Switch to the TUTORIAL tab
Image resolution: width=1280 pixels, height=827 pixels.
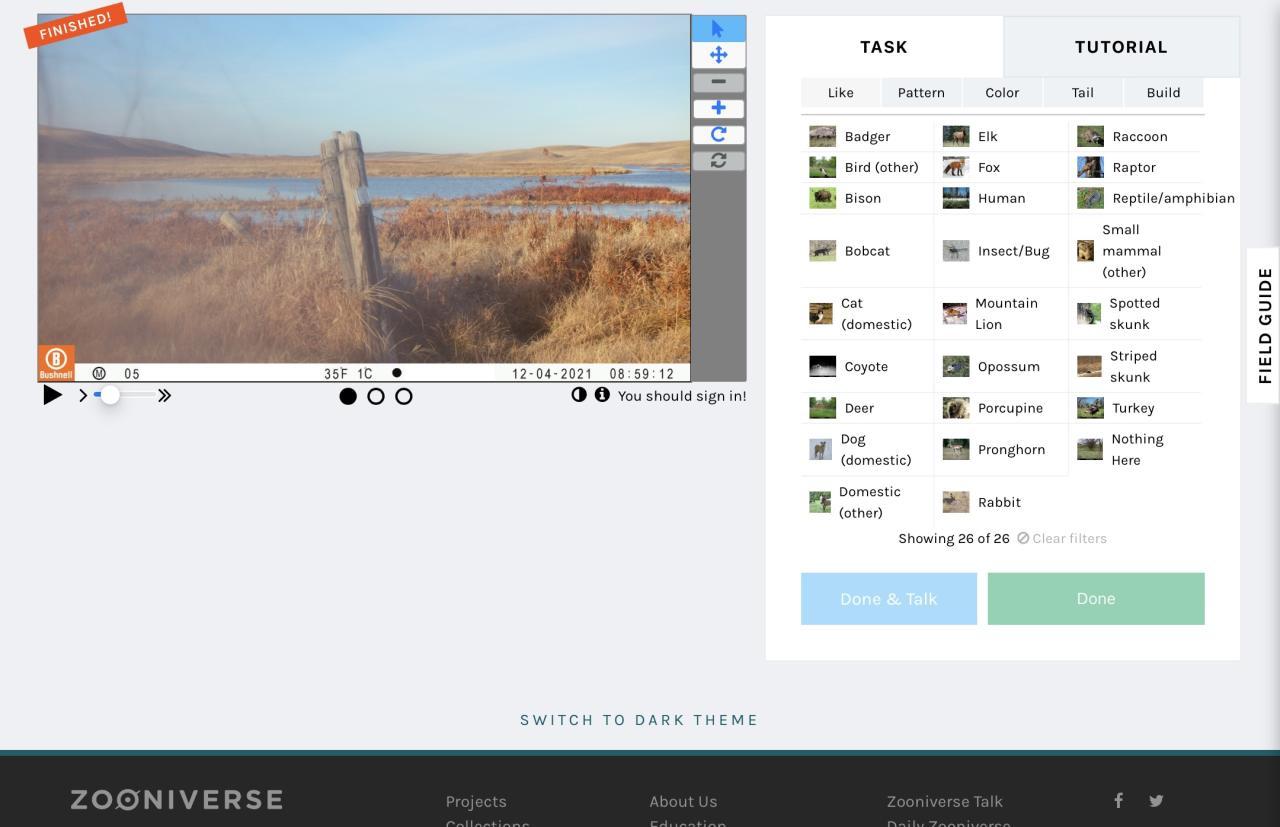[1121, 47]
